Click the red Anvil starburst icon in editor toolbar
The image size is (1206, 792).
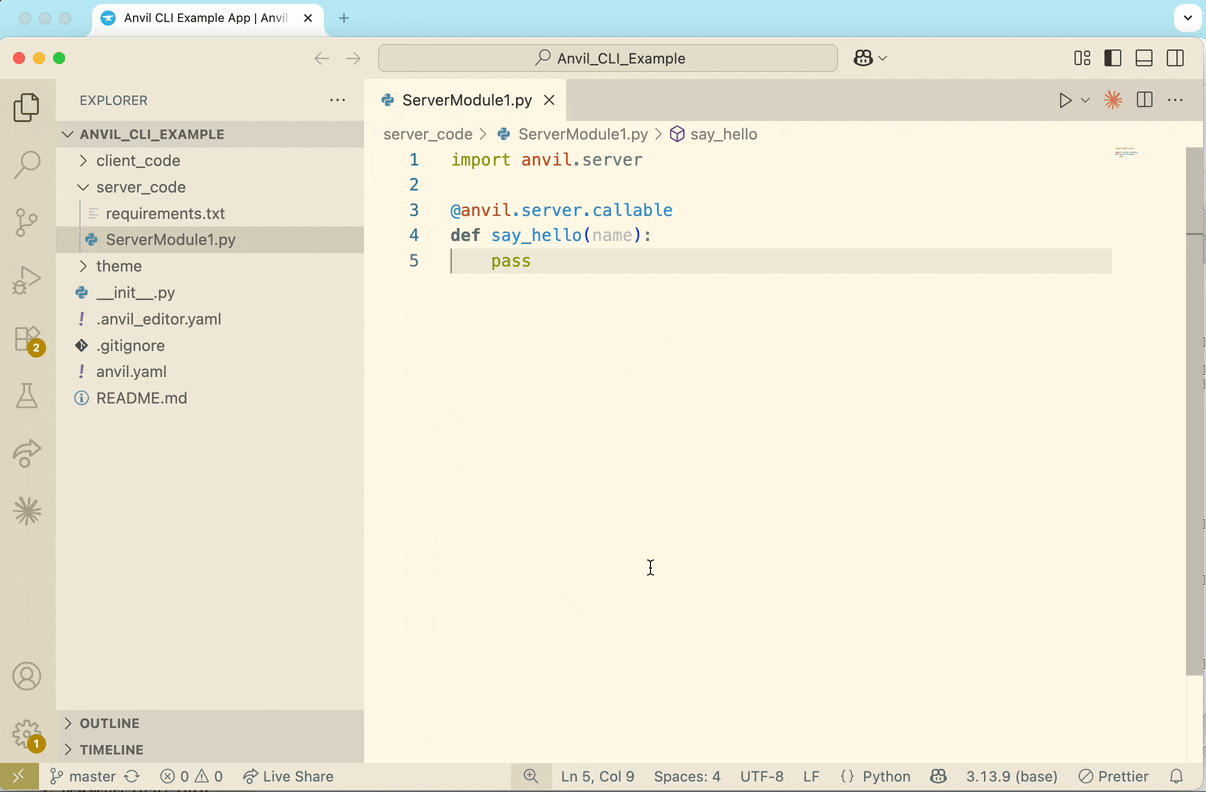tap(1113, 100)
